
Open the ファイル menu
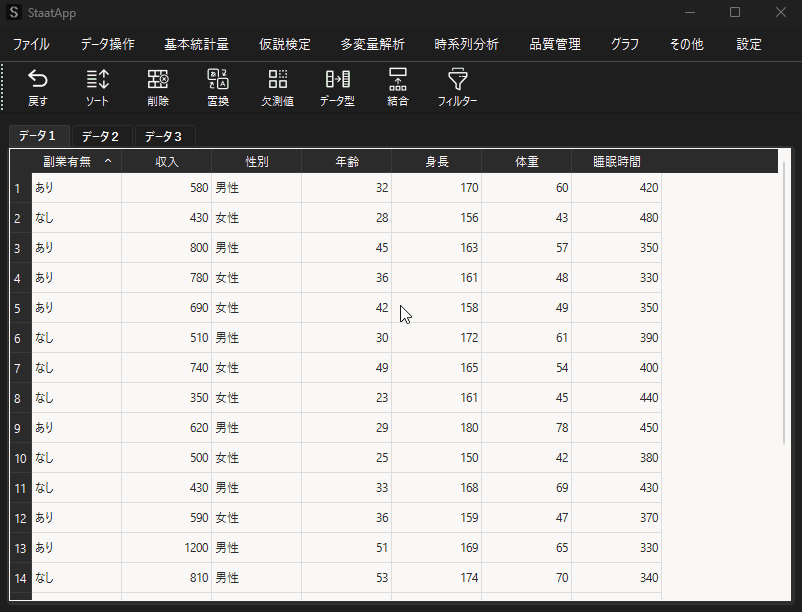(x=31, y=44)
